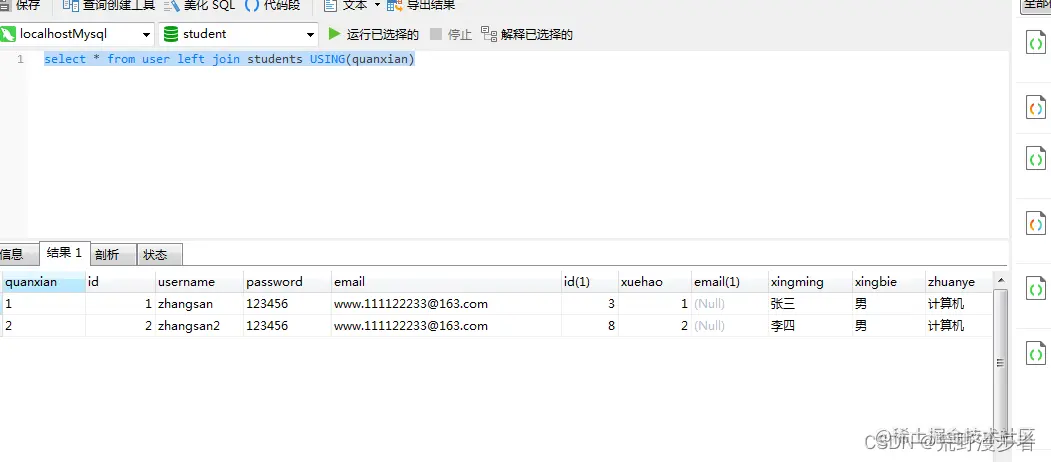The image size is (1051, 462).
Task: Select the zhangsan username cell
Action: coord(199,304)
